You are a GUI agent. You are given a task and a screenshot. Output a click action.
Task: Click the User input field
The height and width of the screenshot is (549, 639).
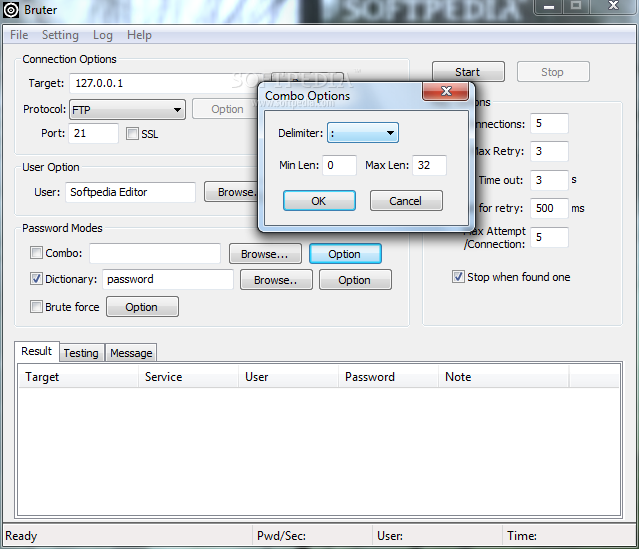[130, 192]
